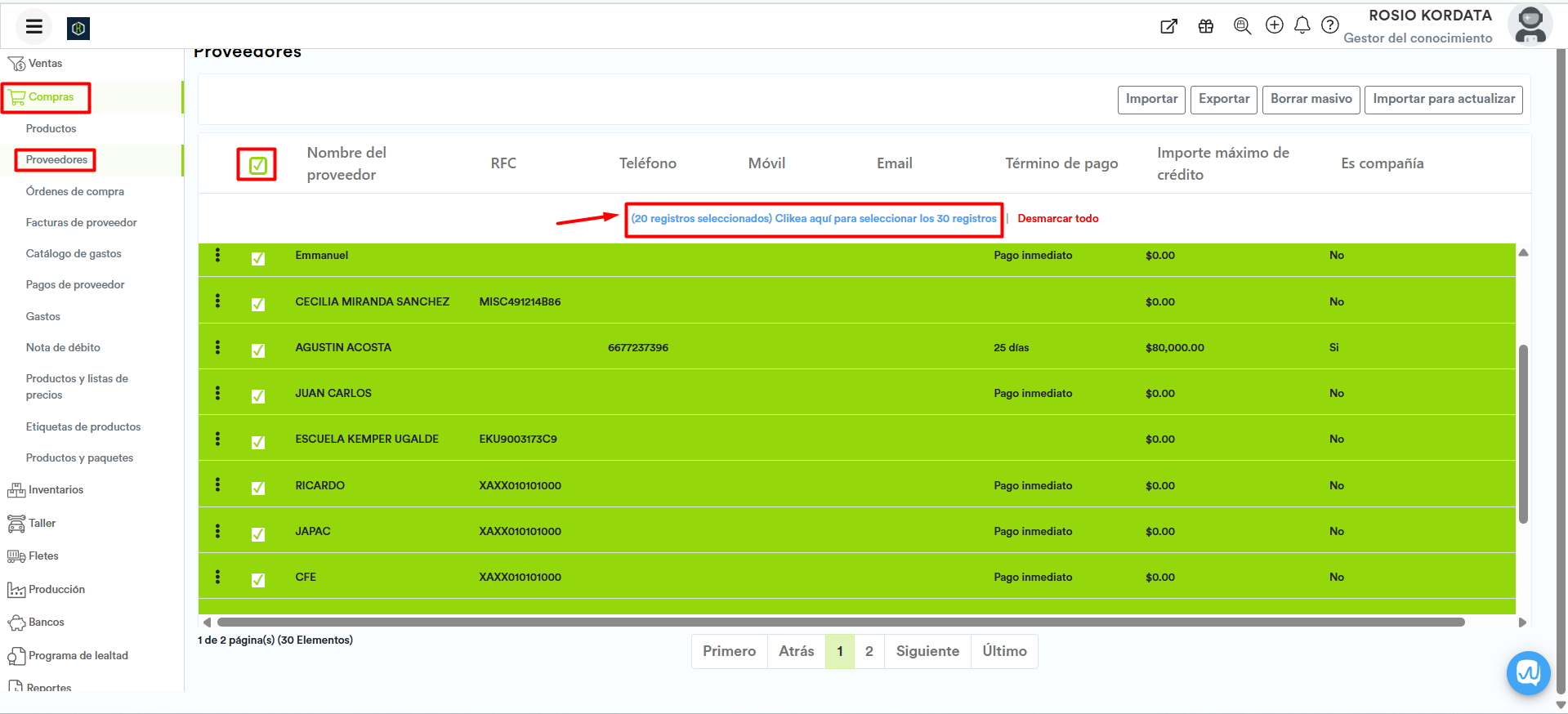This screenshot has height=714, width=1568.
Task: Select Facturas de proveedor menu item
Action: pyautogui.click(x=81, y=222)
